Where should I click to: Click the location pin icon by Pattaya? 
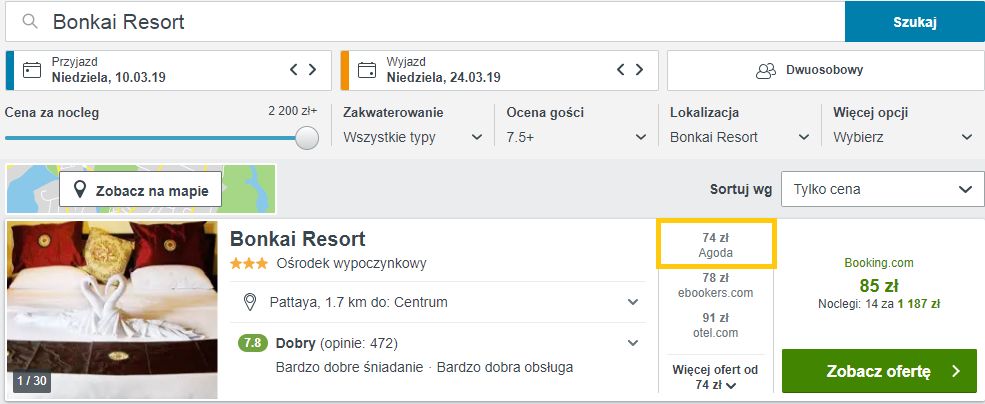[x=250, y=302]
